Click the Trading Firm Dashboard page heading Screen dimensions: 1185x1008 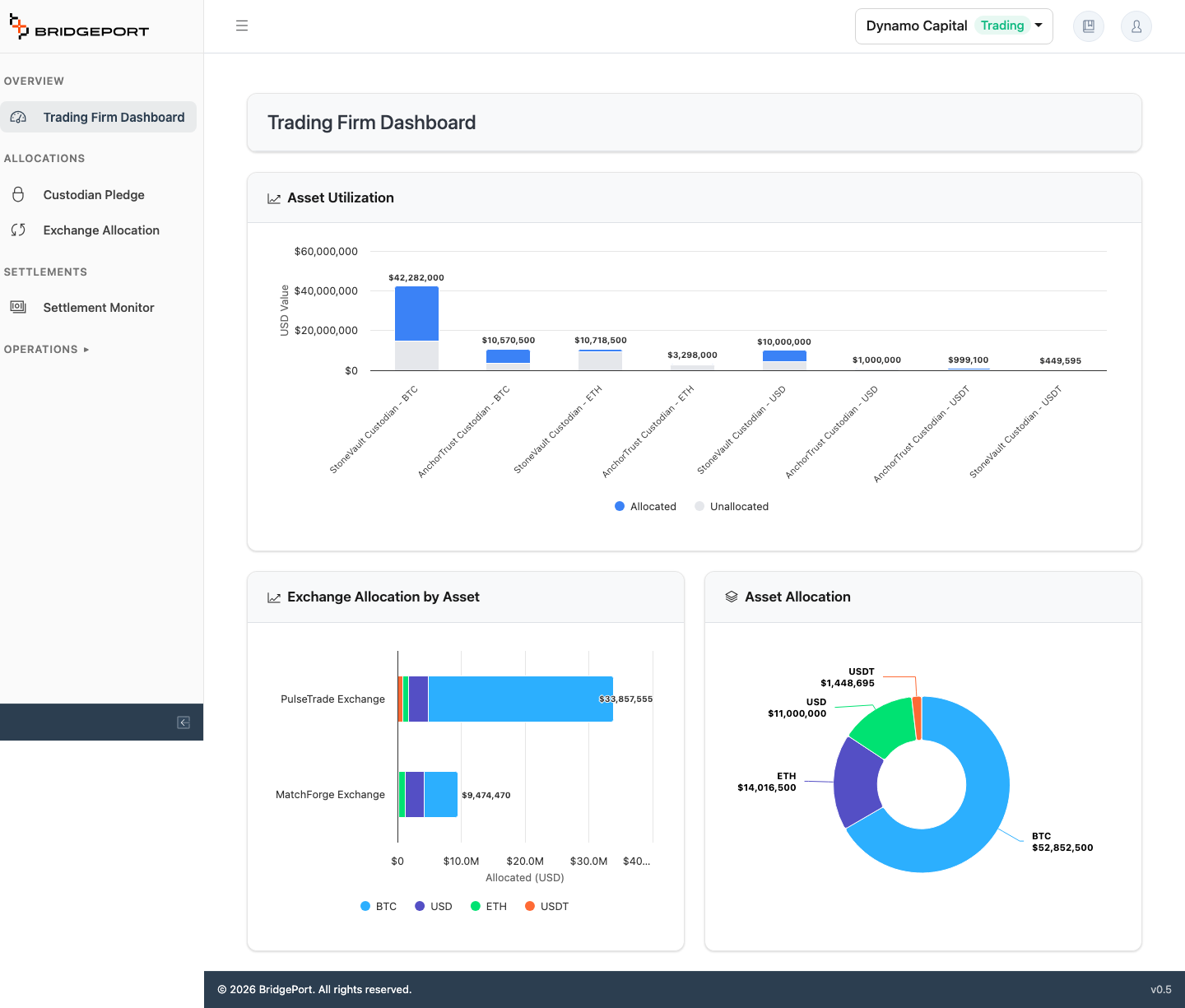coord(372,123)
